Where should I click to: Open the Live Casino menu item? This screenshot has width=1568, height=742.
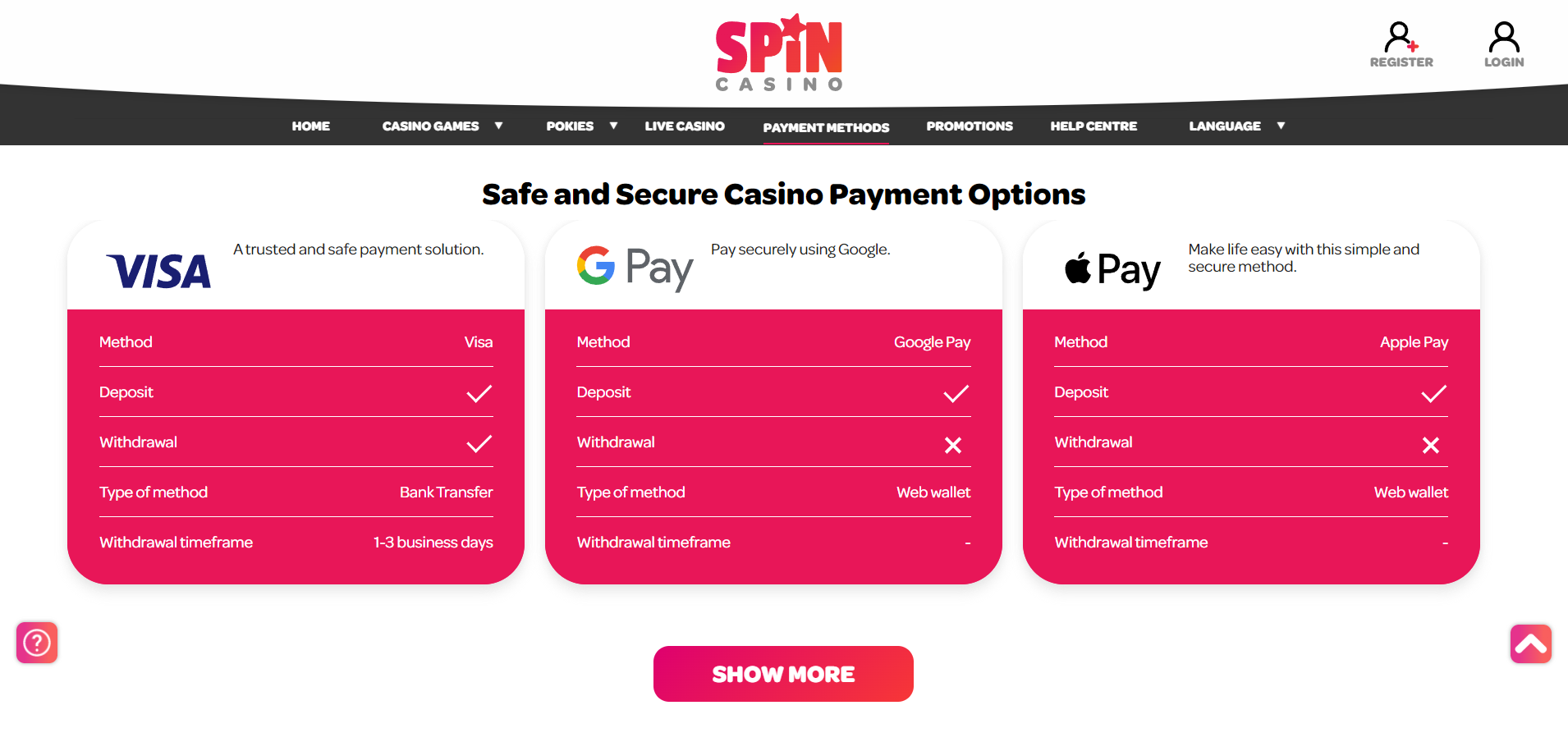pyautogui.click(x=685, y=126)
